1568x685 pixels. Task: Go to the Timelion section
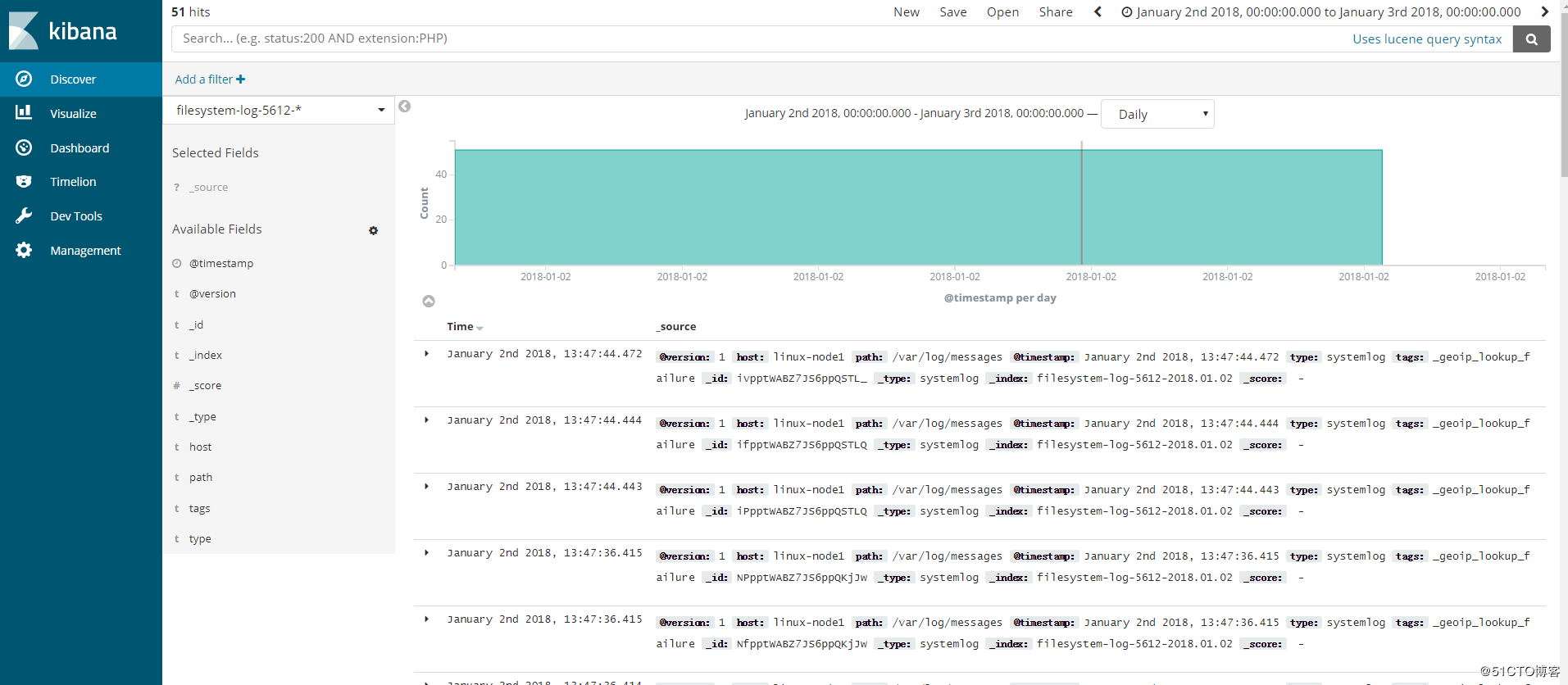click(x=81, y=182)
